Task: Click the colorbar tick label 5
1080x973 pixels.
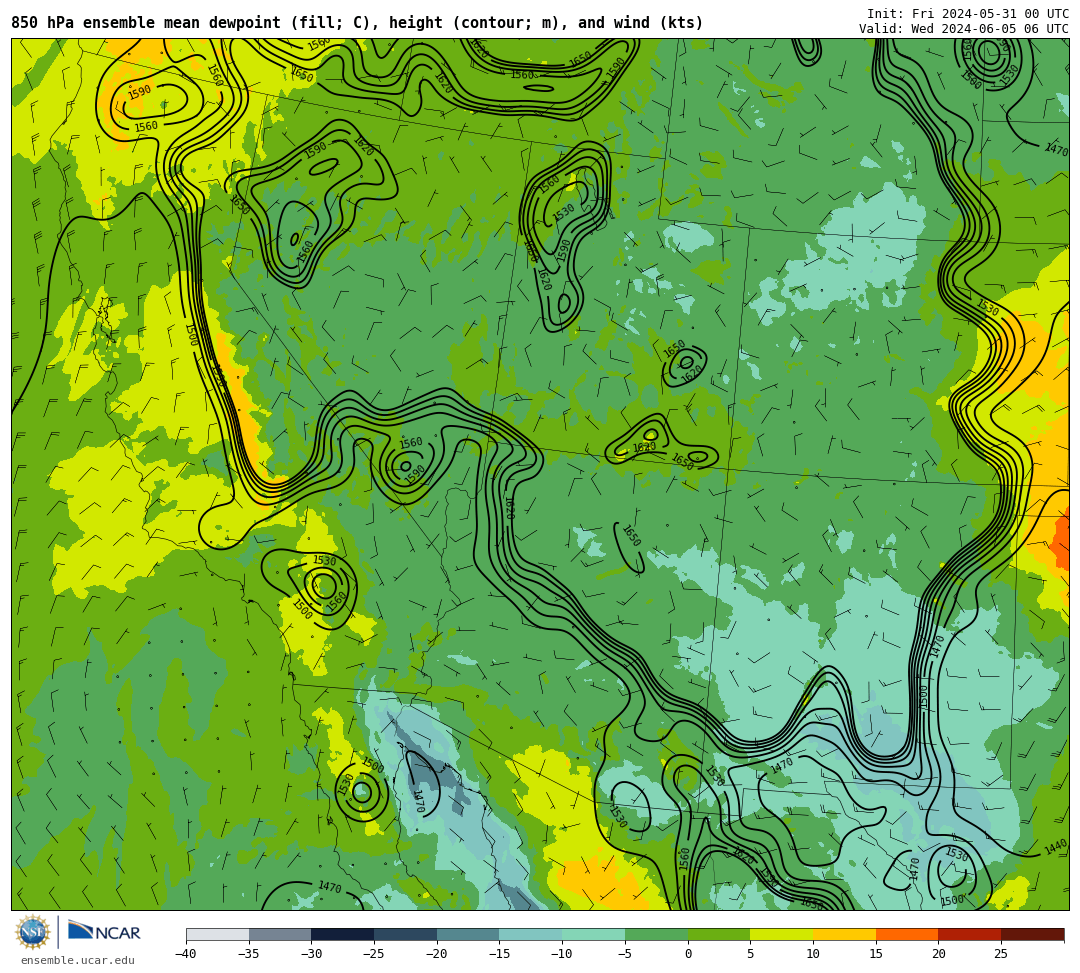Action: click(751, 954)
